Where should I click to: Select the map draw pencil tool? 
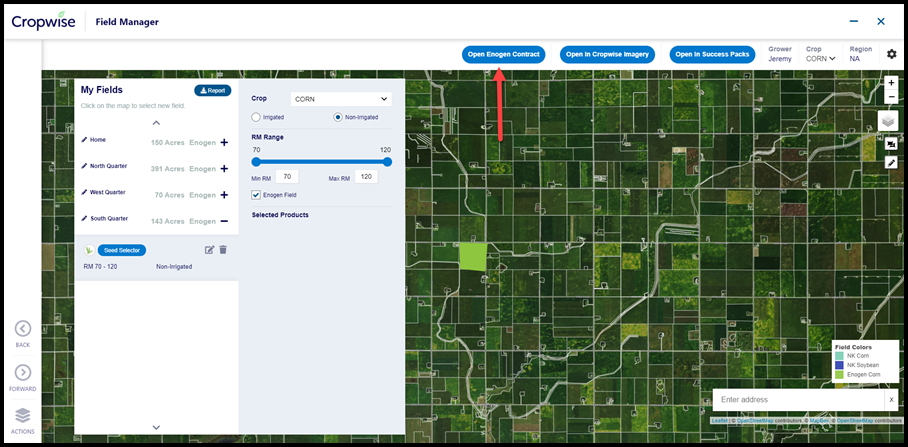(x=891, y=163)
